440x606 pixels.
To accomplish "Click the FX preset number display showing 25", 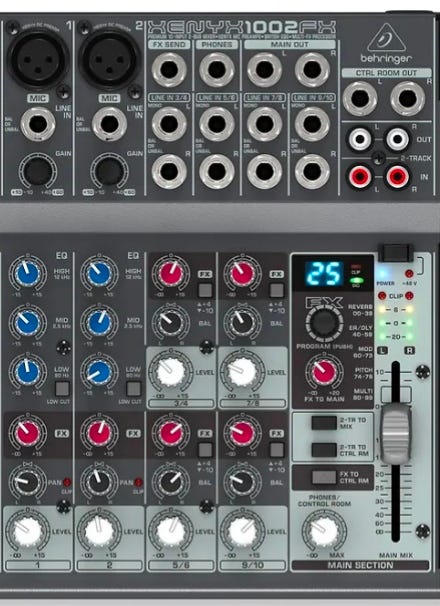I will tap(324, 274).
